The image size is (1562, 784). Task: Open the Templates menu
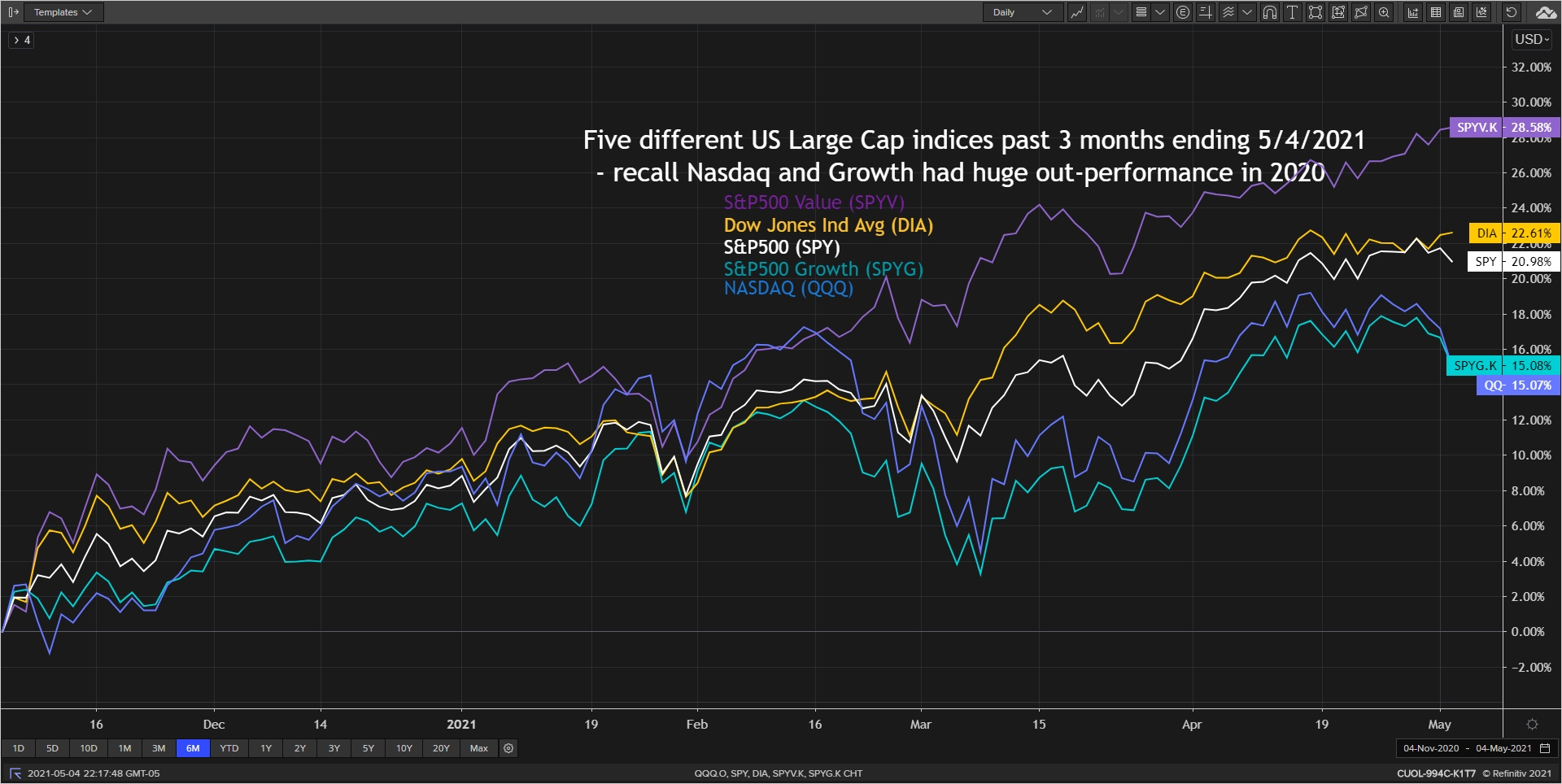pyautogui.click(x=63, y=12)
